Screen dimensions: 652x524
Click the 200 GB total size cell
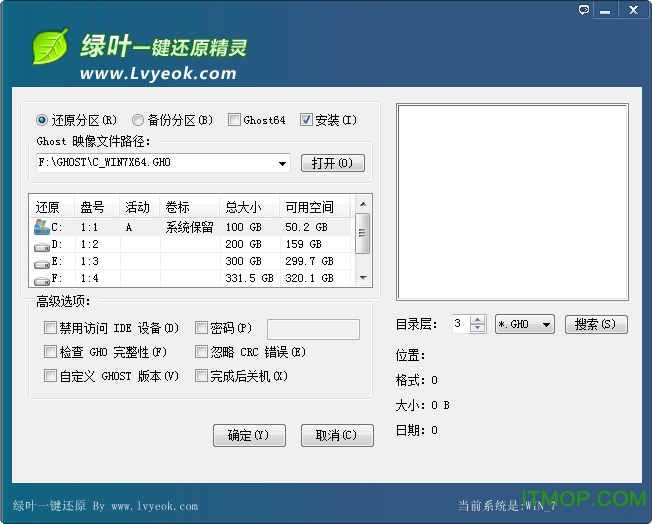coord(243,244)
